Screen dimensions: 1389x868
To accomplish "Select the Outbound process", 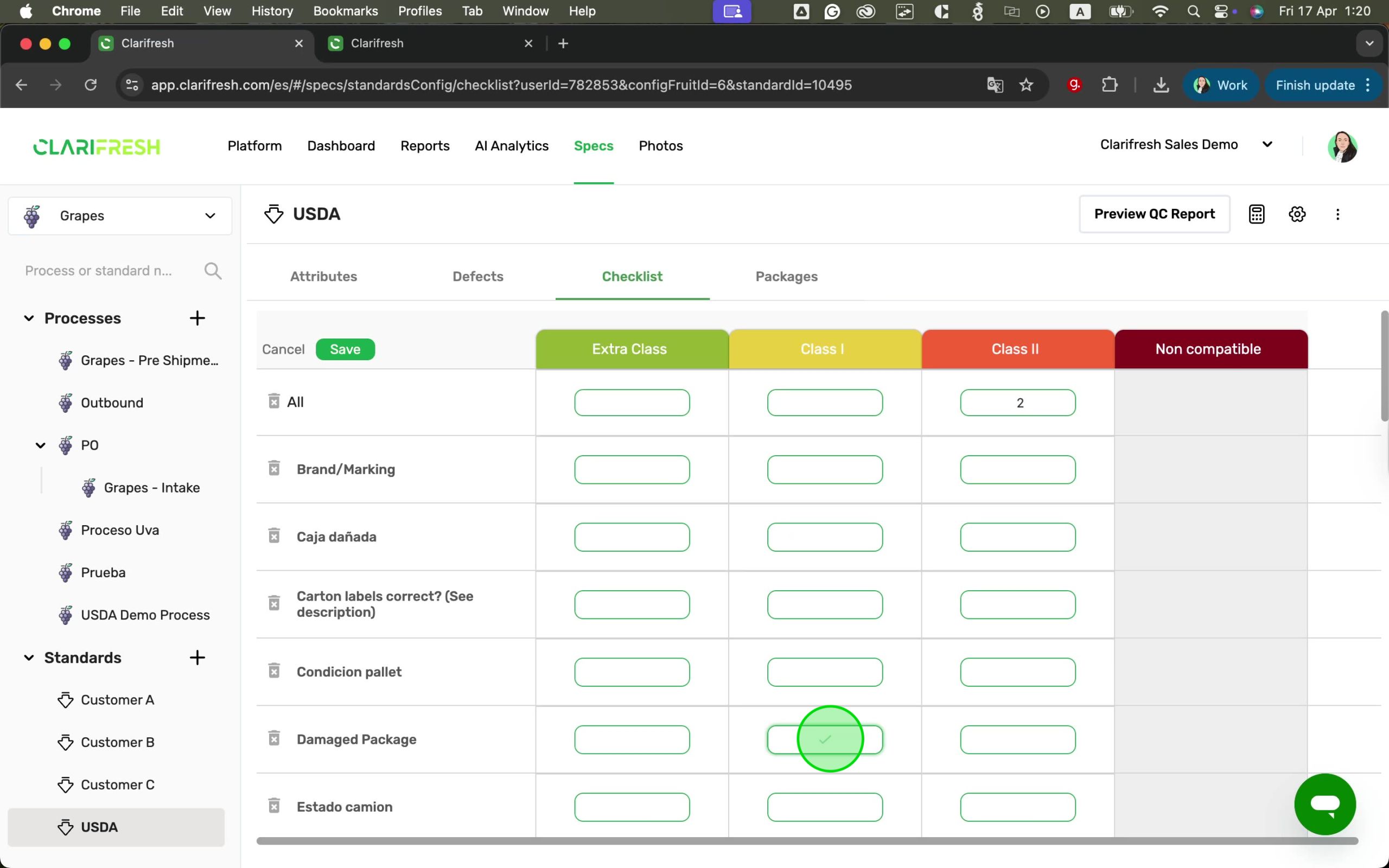I will (x=112, y=403).
